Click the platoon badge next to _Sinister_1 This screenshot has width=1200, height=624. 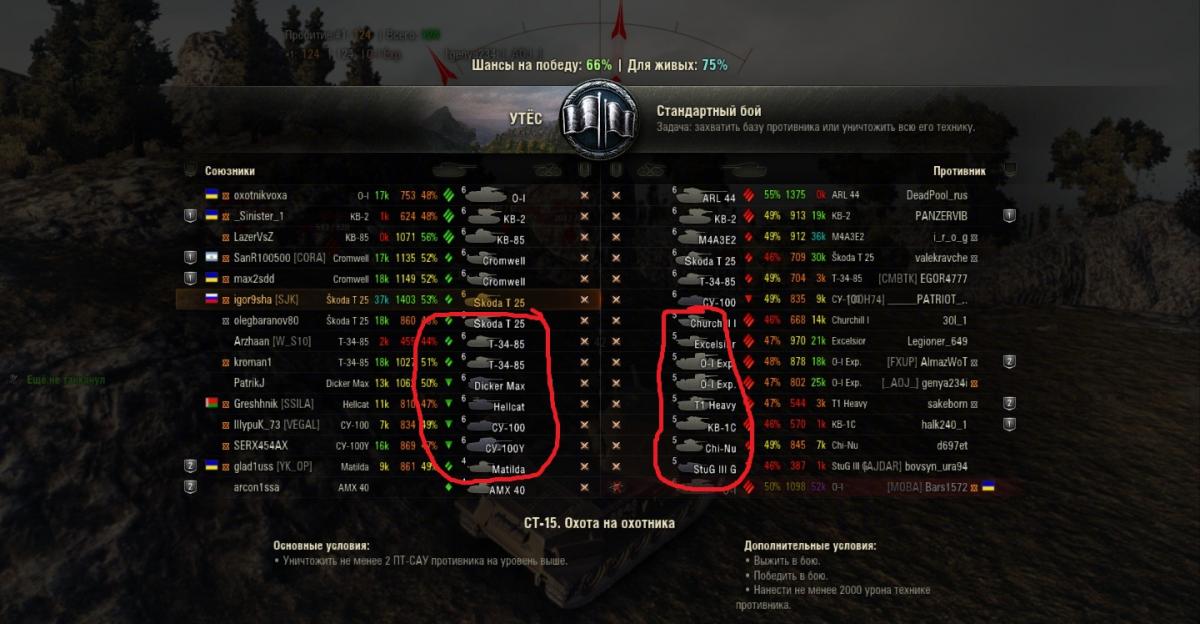(x=189, y=215)
